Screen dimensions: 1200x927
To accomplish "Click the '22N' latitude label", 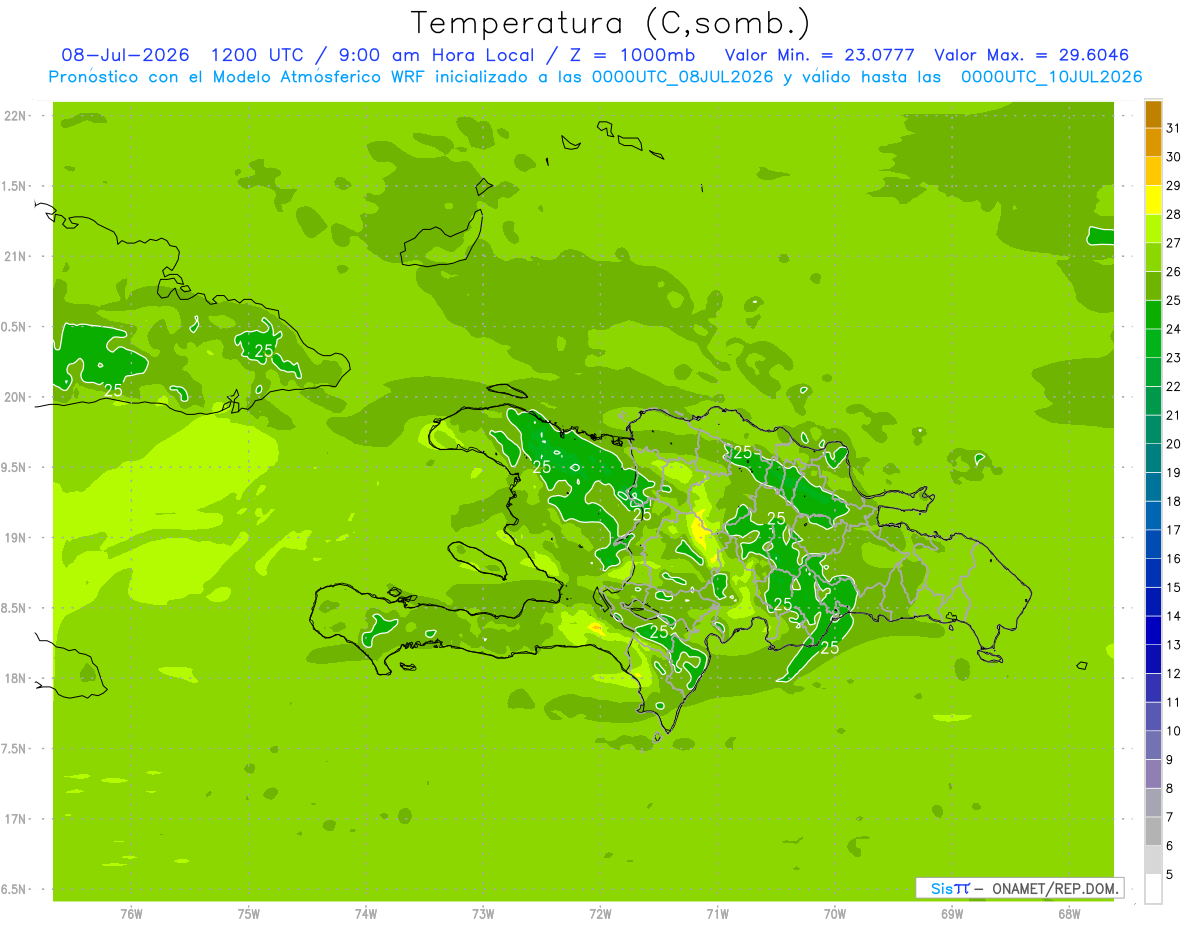I will pyautogui.click(x=14, y=116).
